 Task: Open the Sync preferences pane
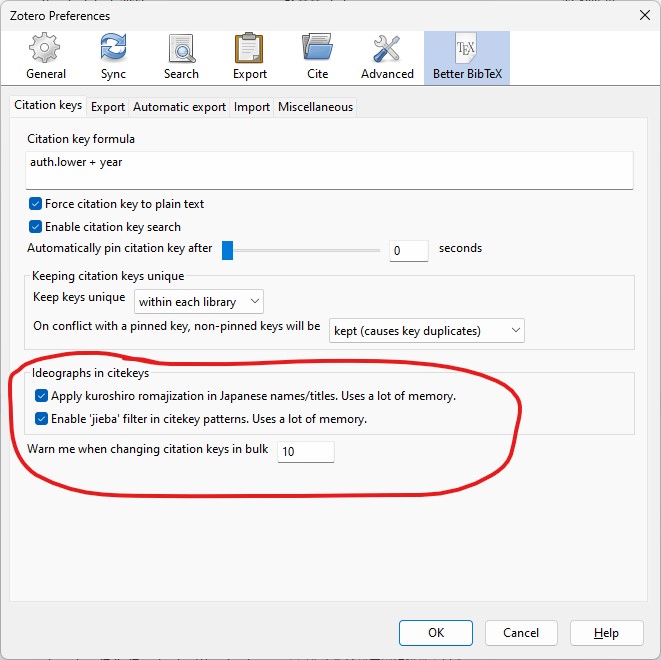[113, 57]
